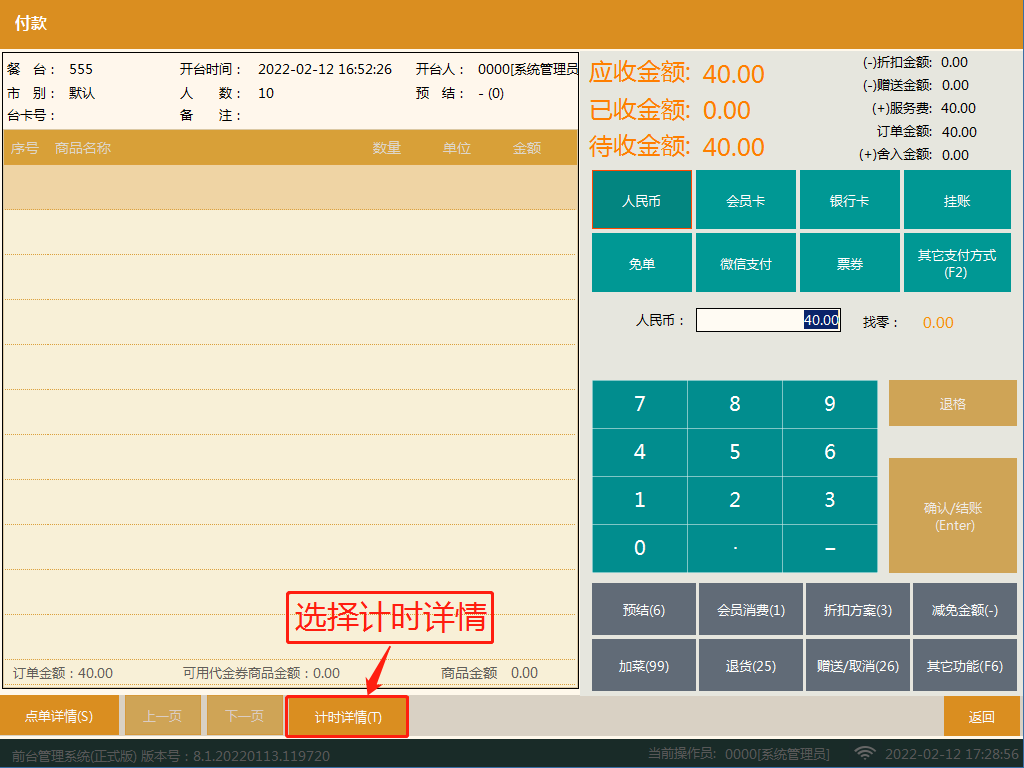Tap keypad digit 8
1024x768 pixels.
(x=735, y=404)
